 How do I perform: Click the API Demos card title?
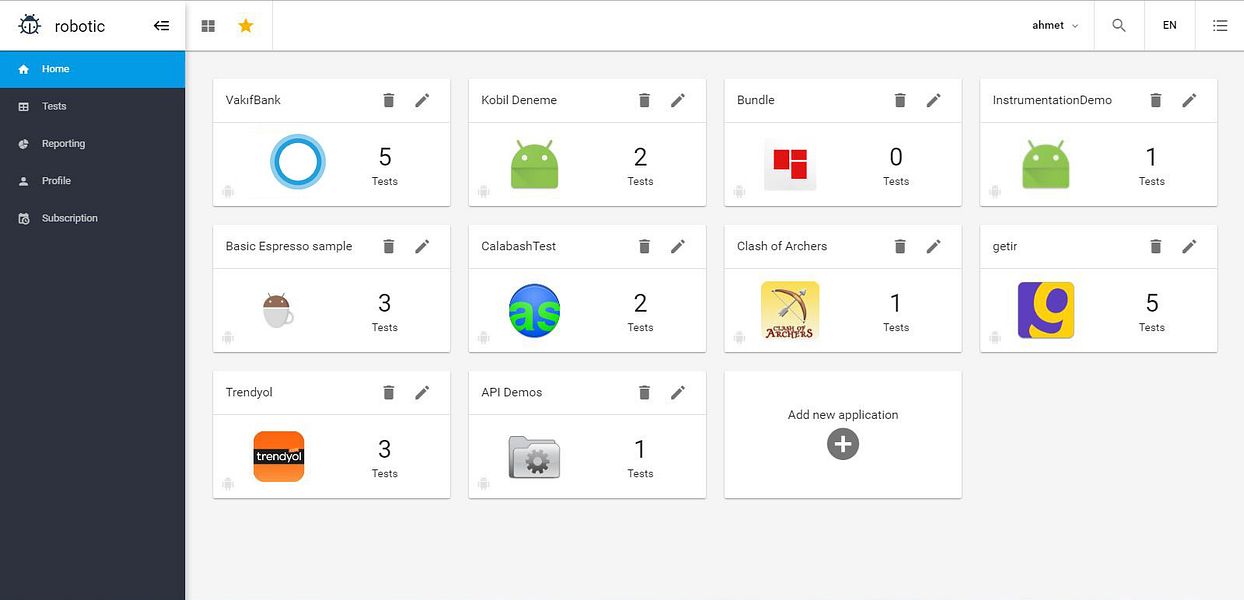tap(512, 392)
